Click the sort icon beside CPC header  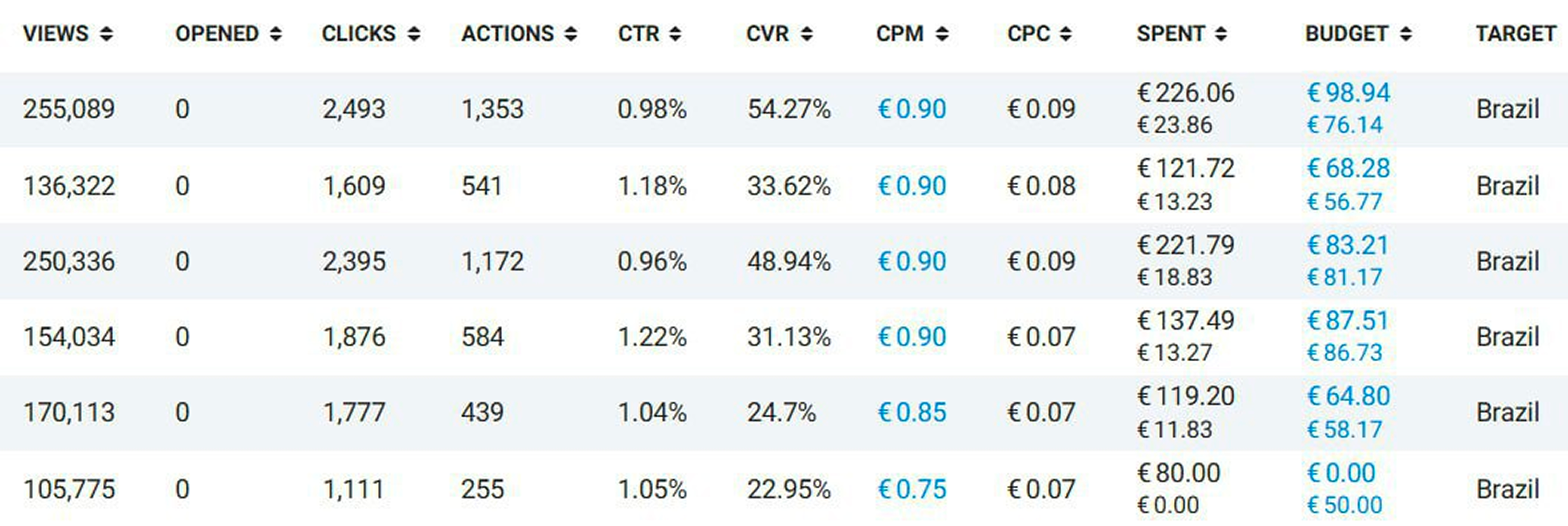pos(1065,34)
